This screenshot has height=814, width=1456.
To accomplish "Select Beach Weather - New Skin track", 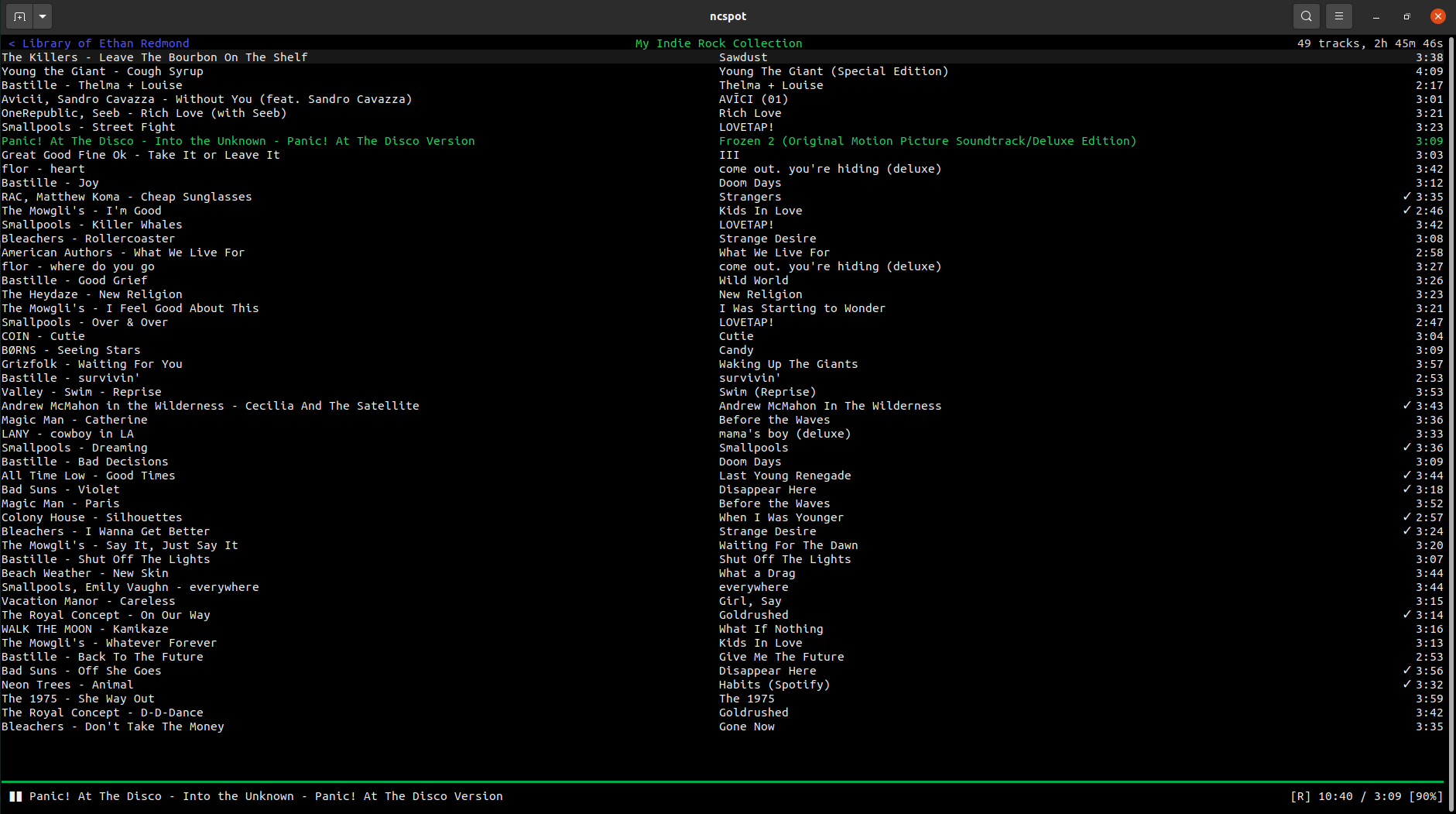I will tap(722, 573).
